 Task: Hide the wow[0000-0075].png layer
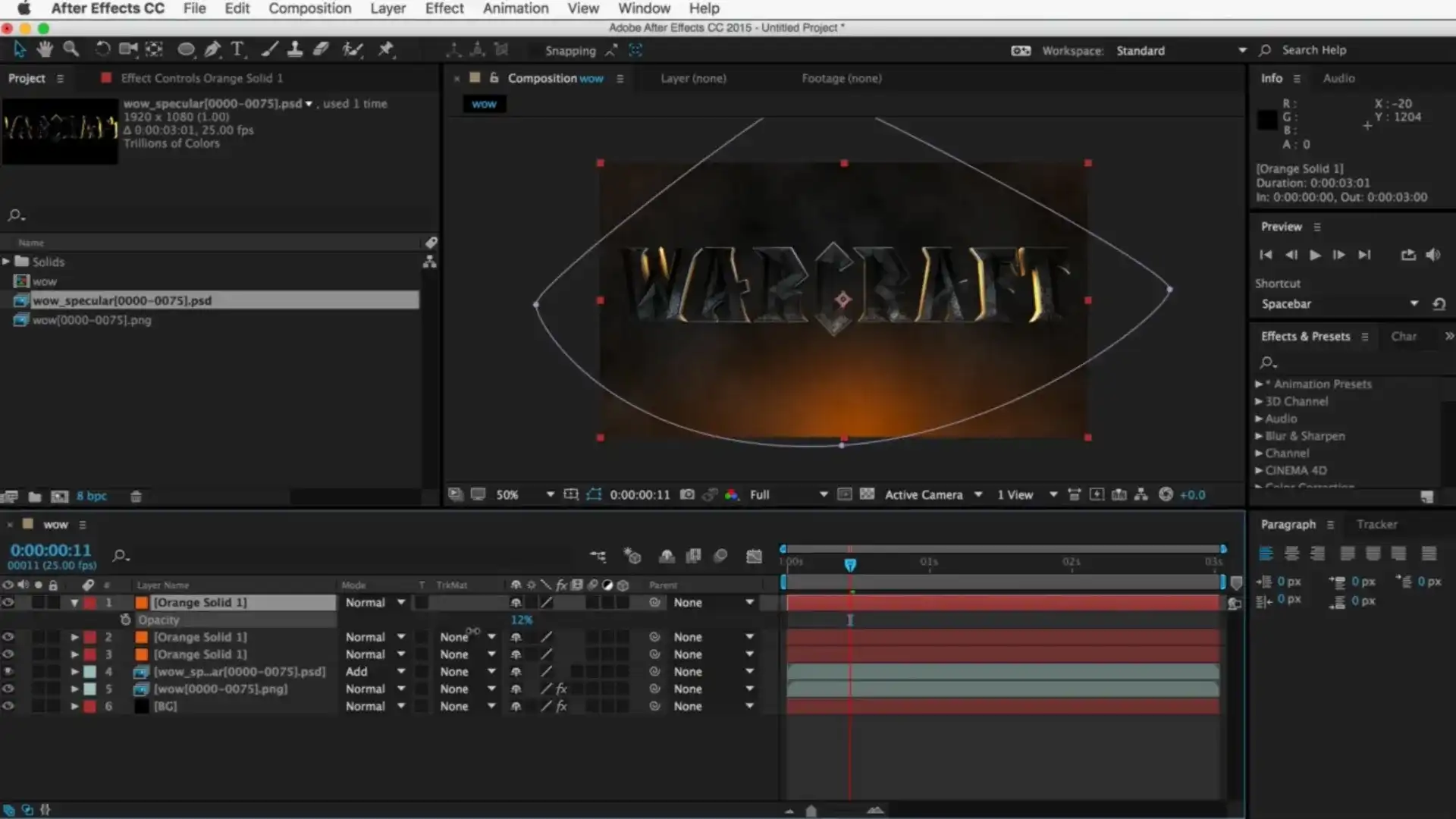pos(8,689)
